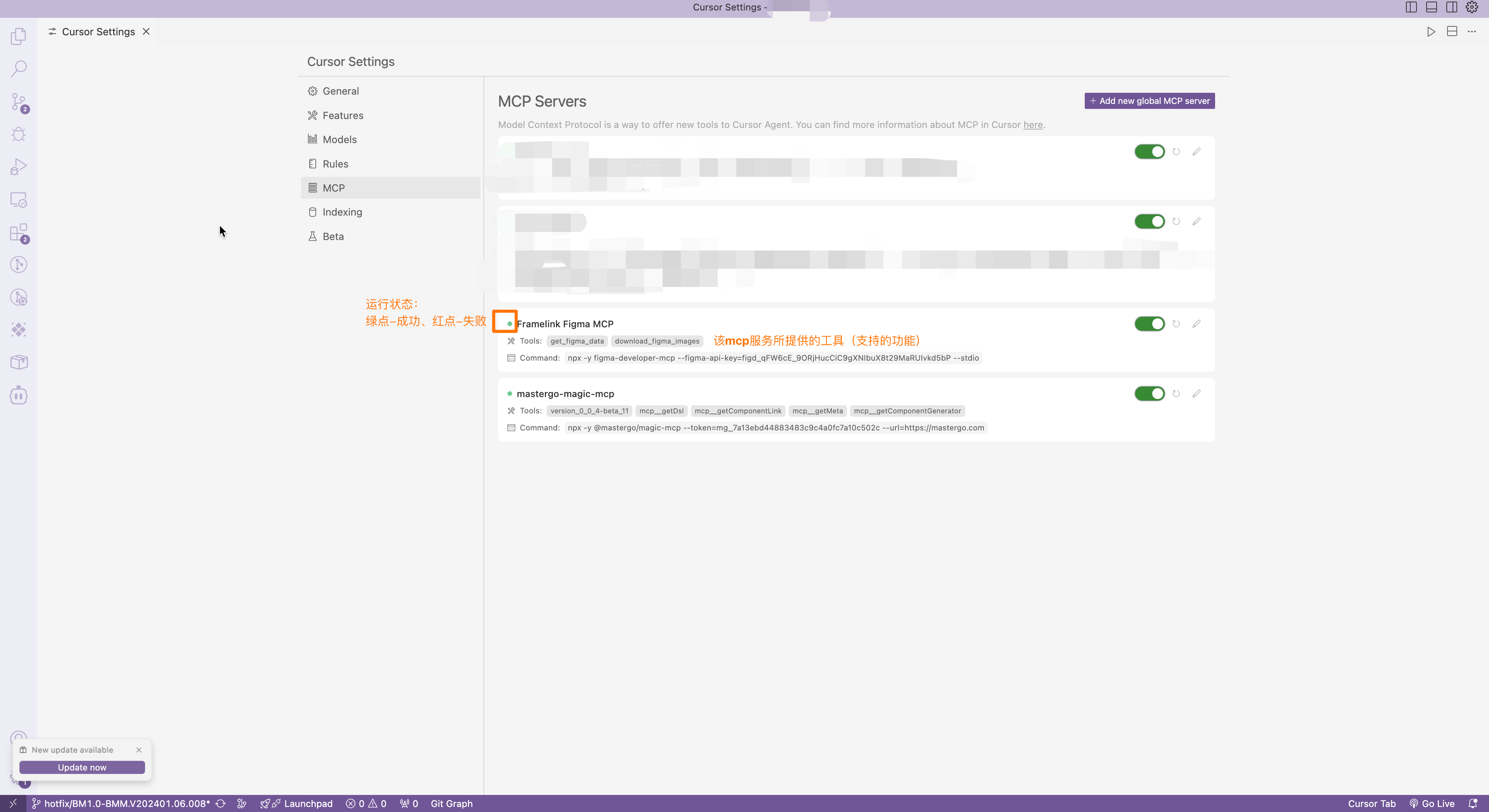This screenshot has width=1489, height=812.
Task: Refresh the Framelink Figma MCP server
Action: (1176, 324)
